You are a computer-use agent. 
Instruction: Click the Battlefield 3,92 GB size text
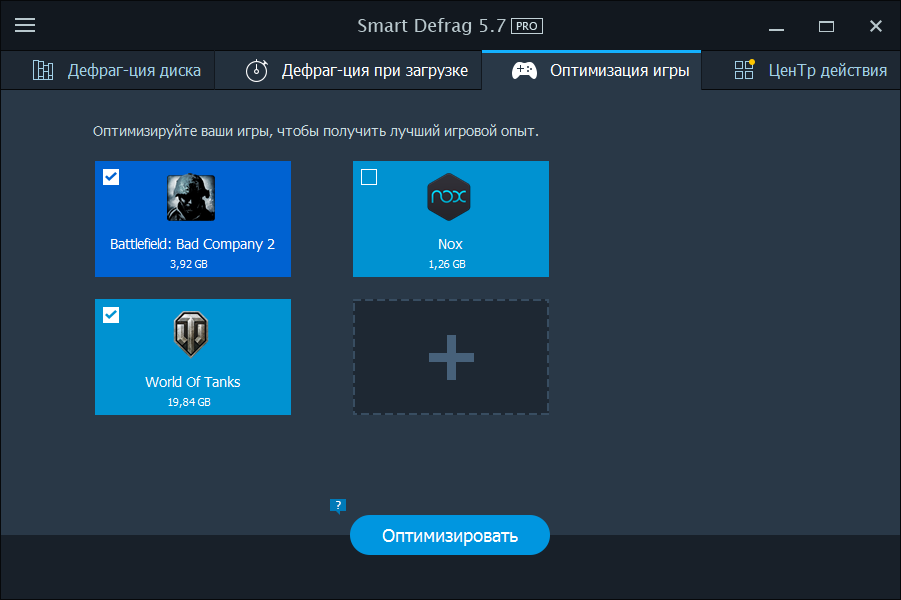click(188, 264)
